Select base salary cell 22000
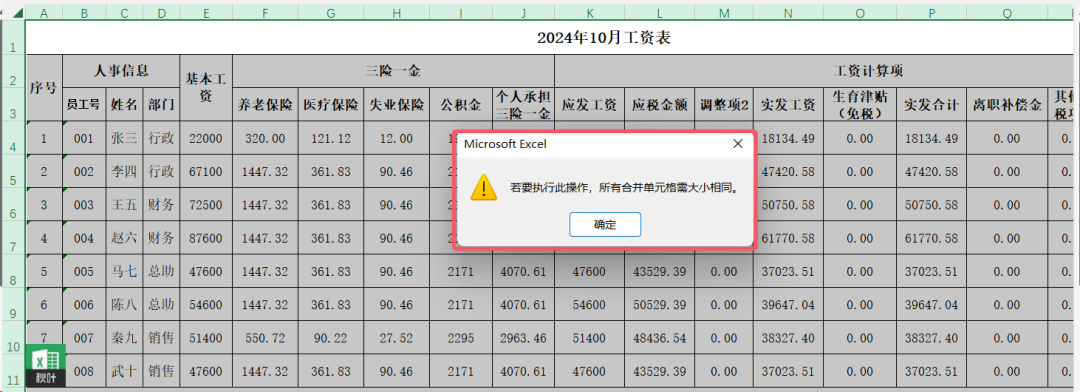 point(206,138)
